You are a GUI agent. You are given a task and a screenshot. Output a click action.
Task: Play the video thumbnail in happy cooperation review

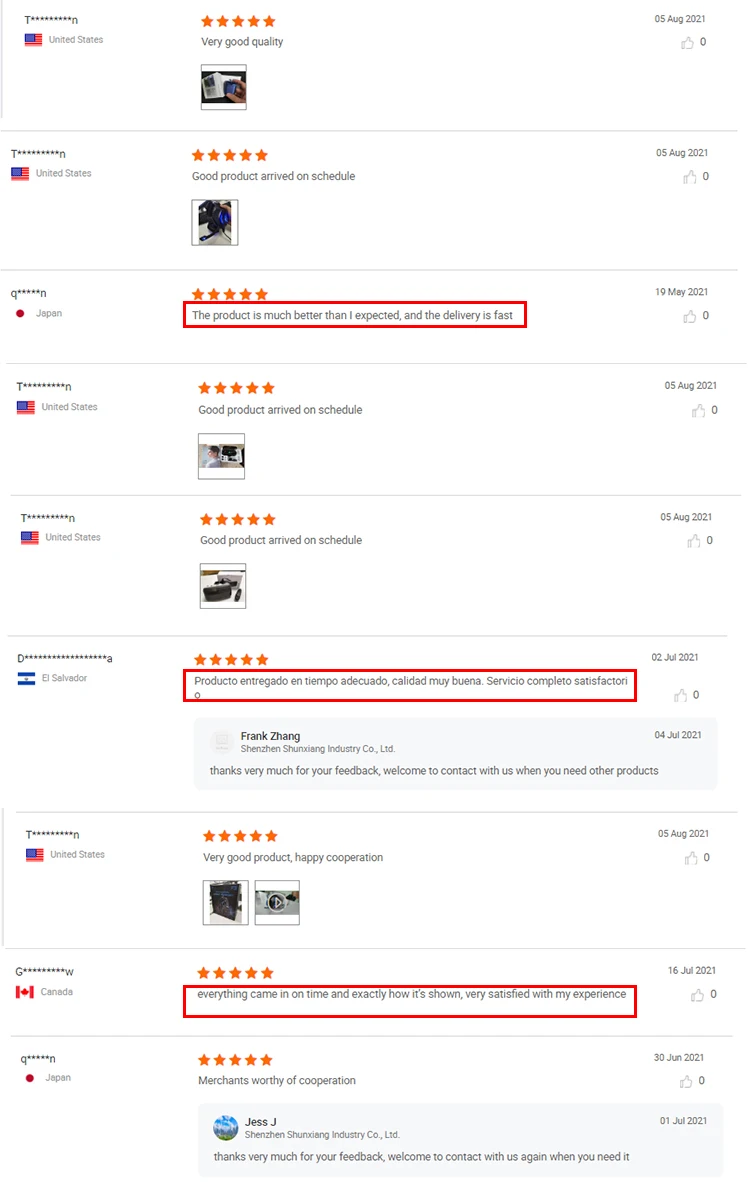[277, 902]
